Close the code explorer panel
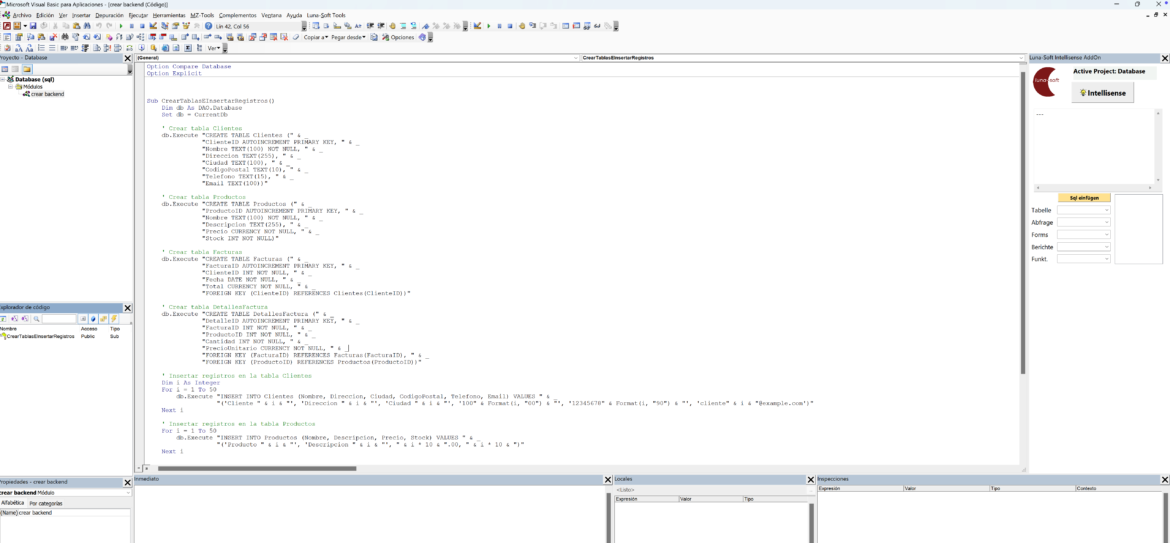This screenshot has width=1170, height=543. pos(127,308)
